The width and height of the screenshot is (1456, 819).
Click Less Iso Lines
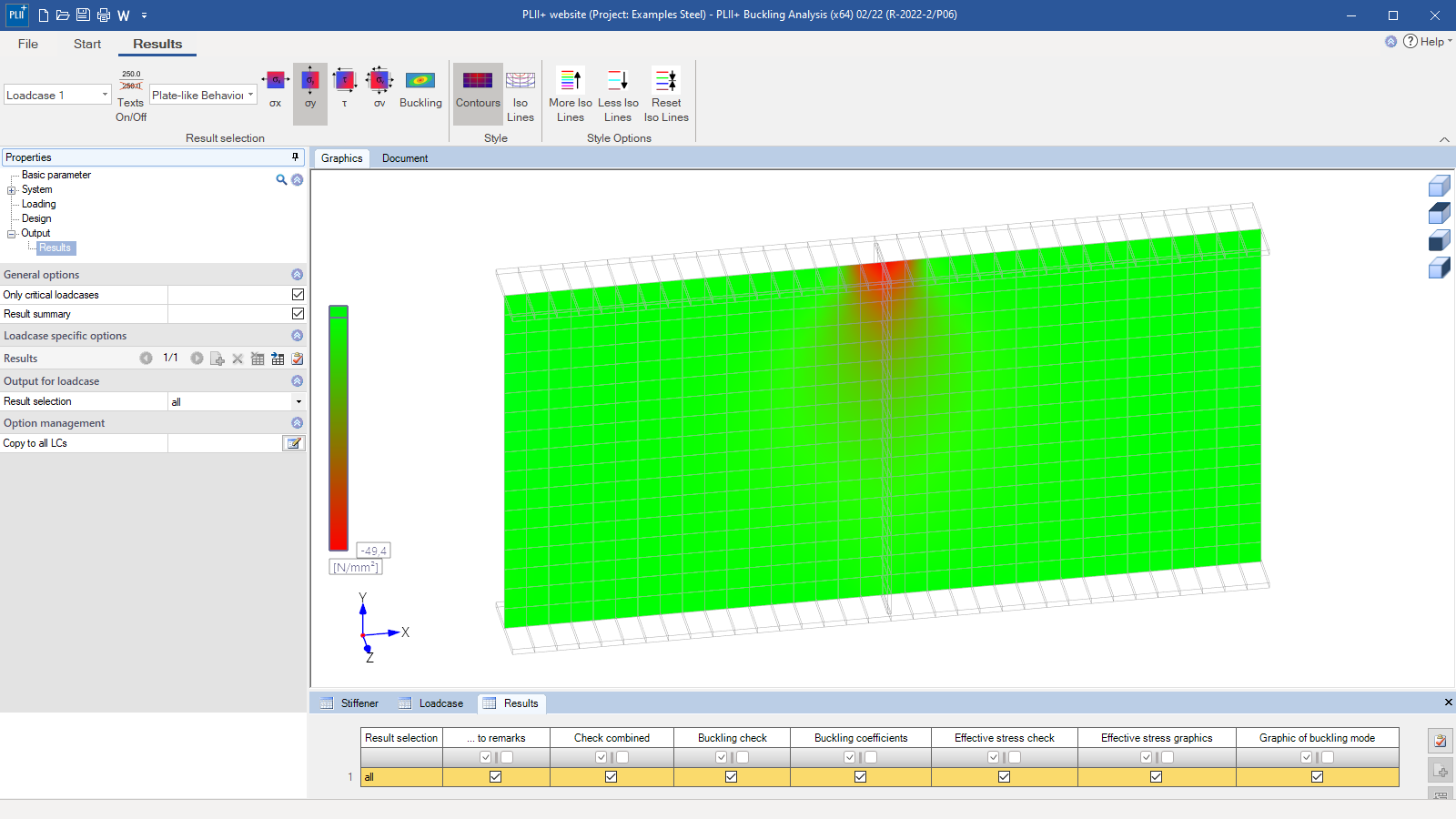pyautogui.click(x=618, y=96)
